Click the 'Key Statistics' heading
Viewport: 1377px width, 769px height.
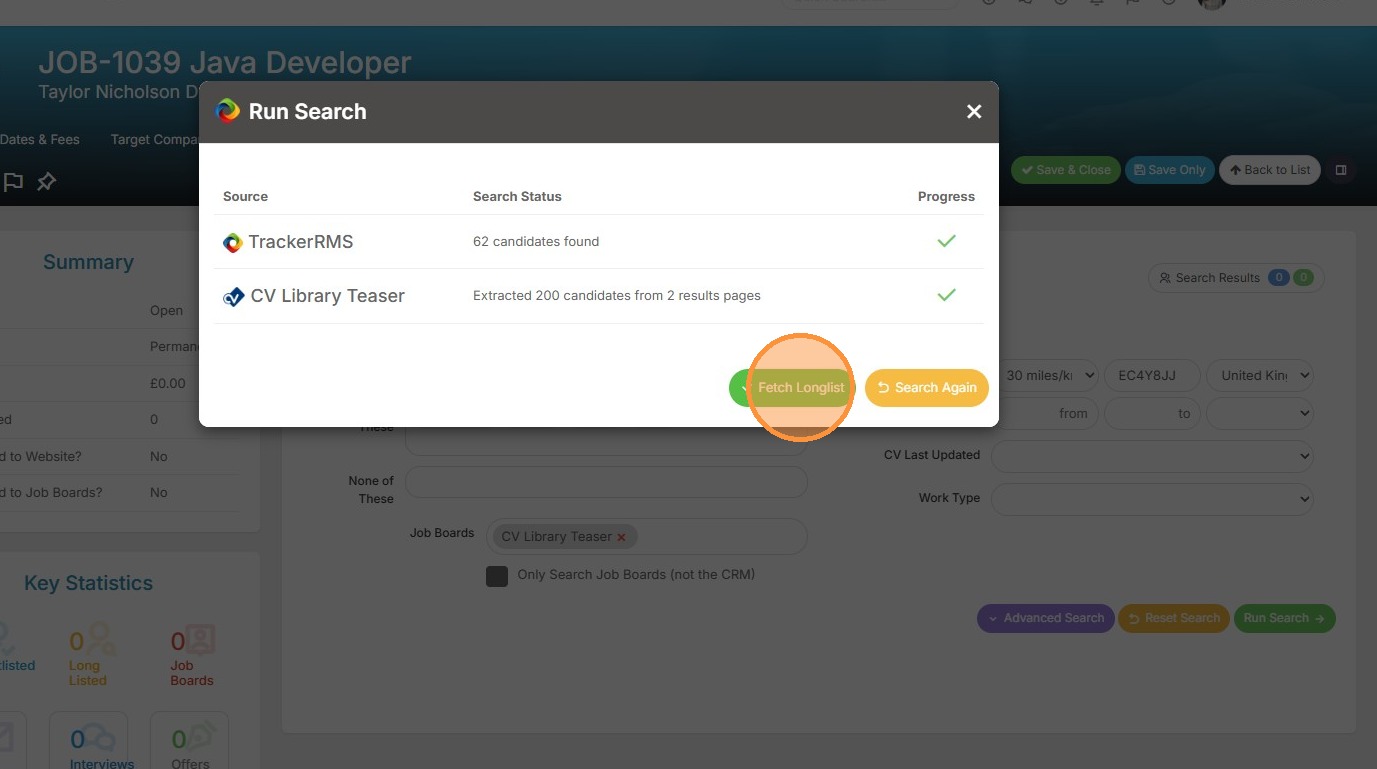[x=88, y=583]
